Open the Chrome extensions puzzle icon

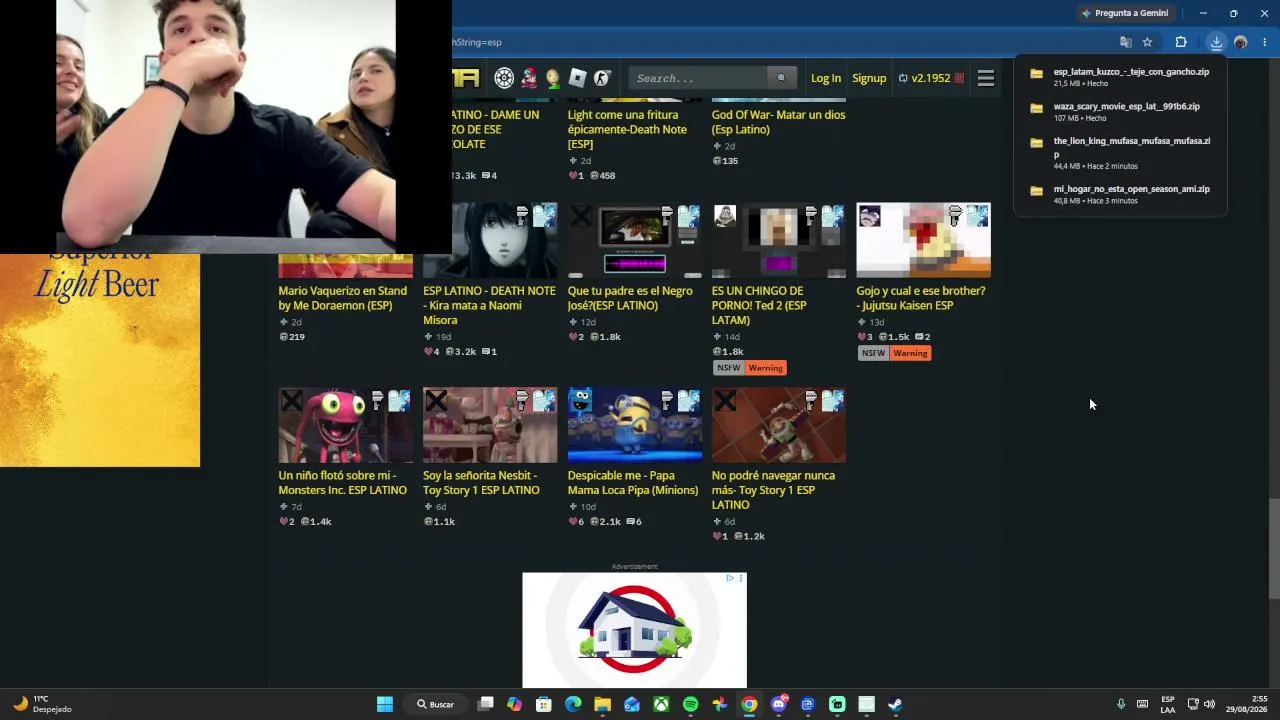click(x=1181, y=42)
